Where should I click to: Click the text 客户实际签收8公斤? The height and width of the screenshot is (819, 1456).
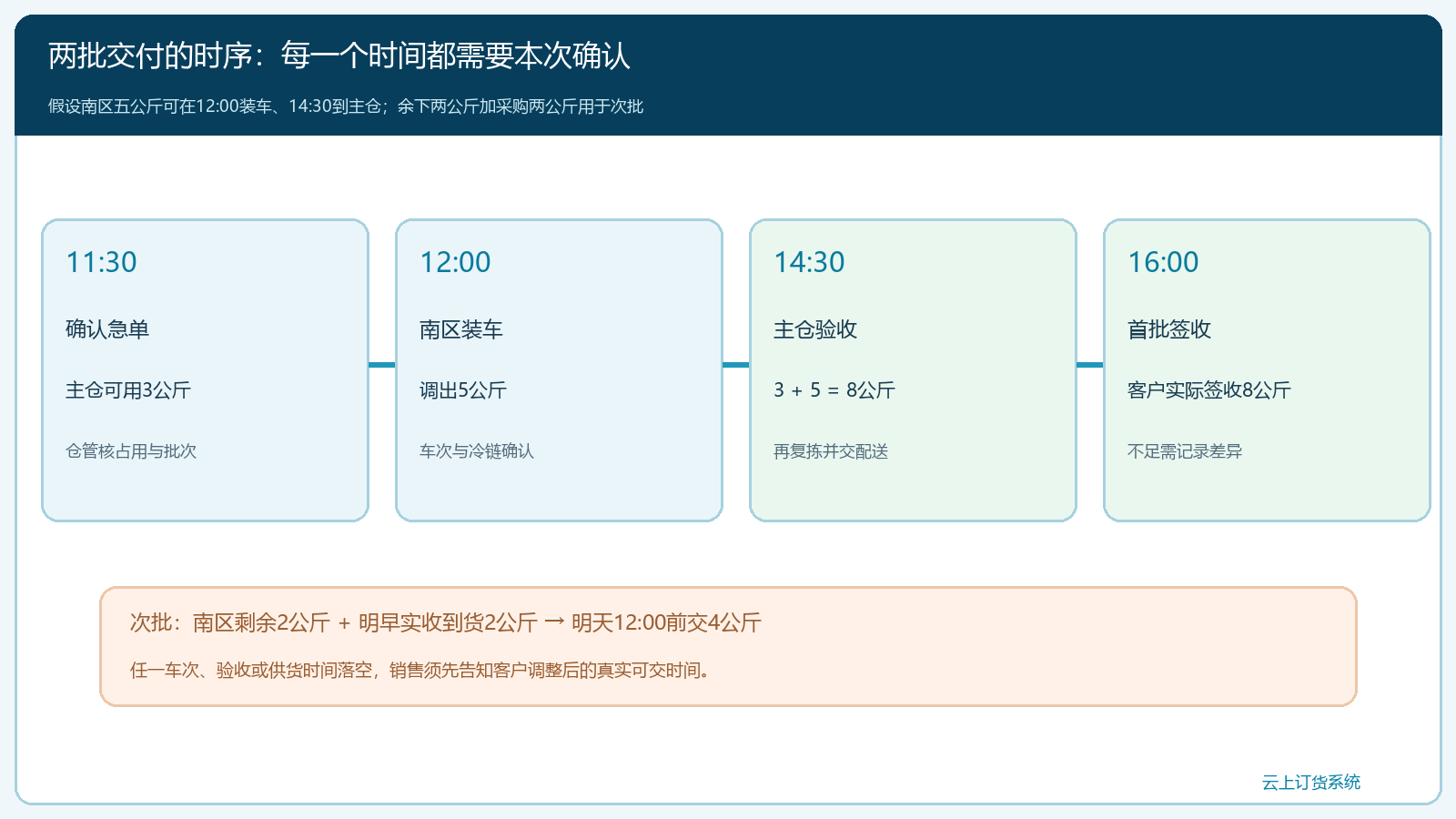[1209, 390]
